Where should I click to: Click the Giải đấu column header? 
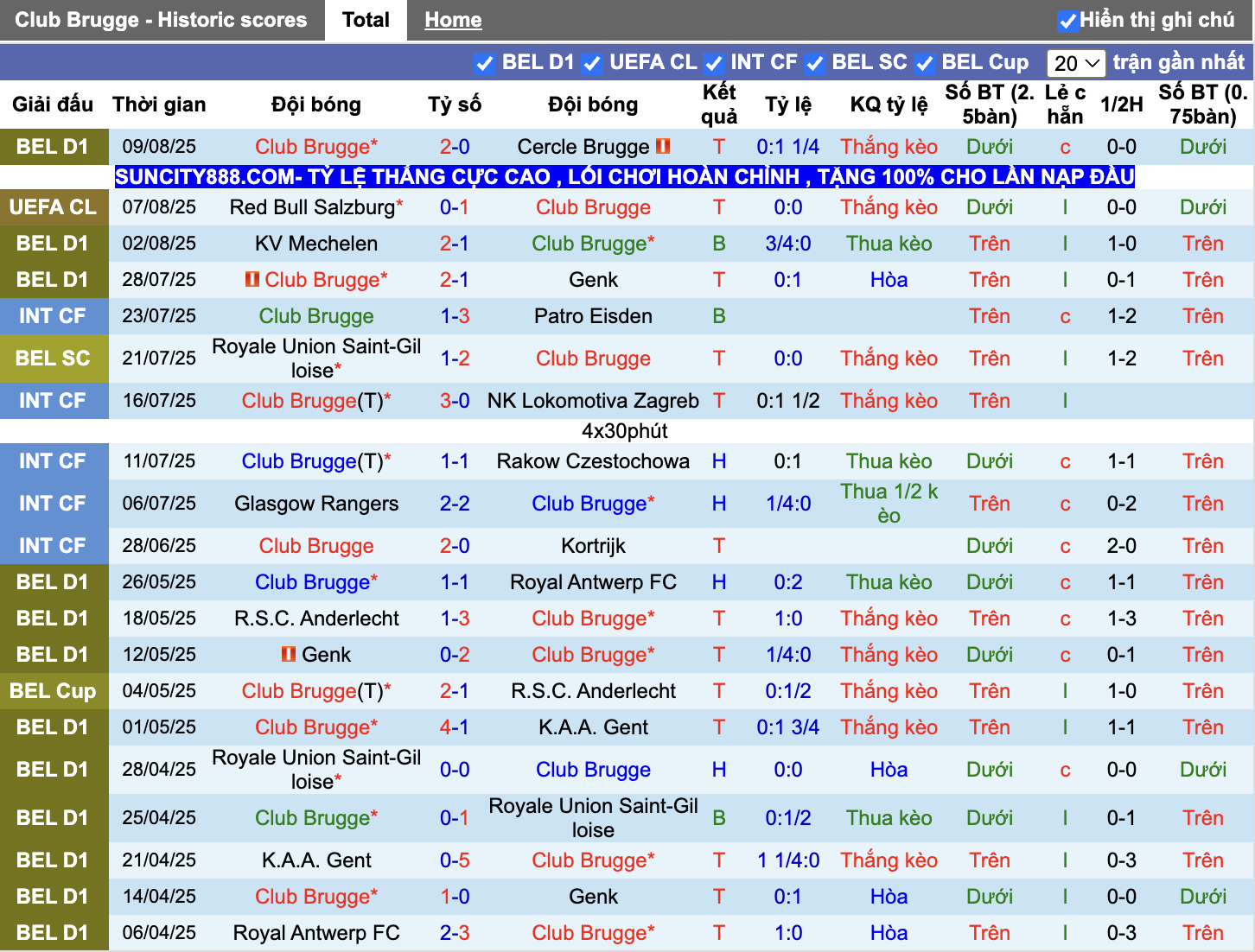[x=53, y=105]
